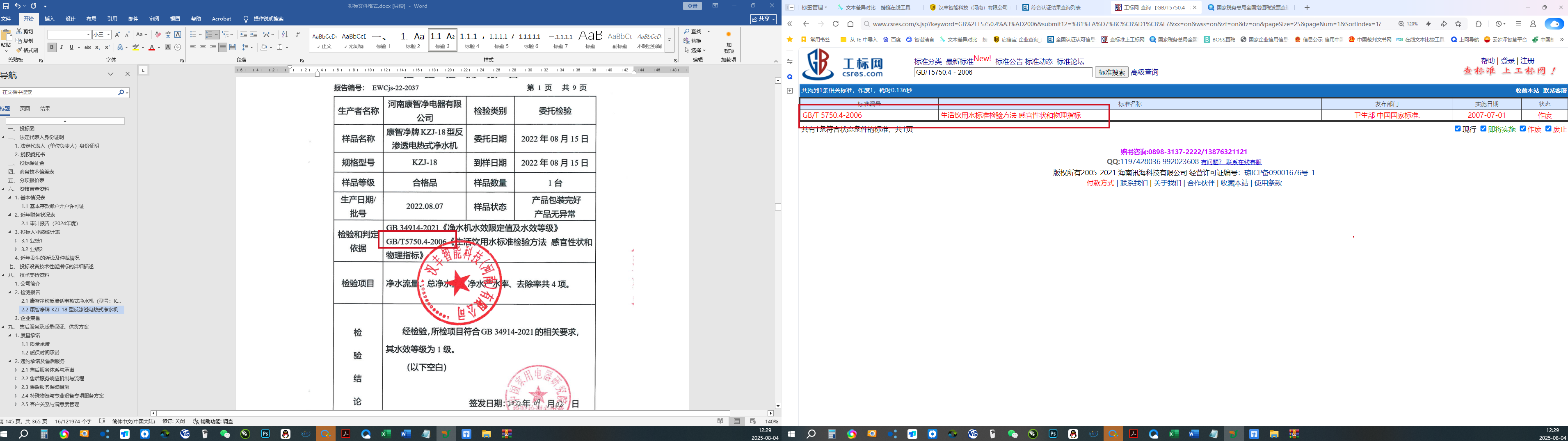Click the navigation search box 在文档中搜索
1568x441 pixels.
[x=59, y=92]
